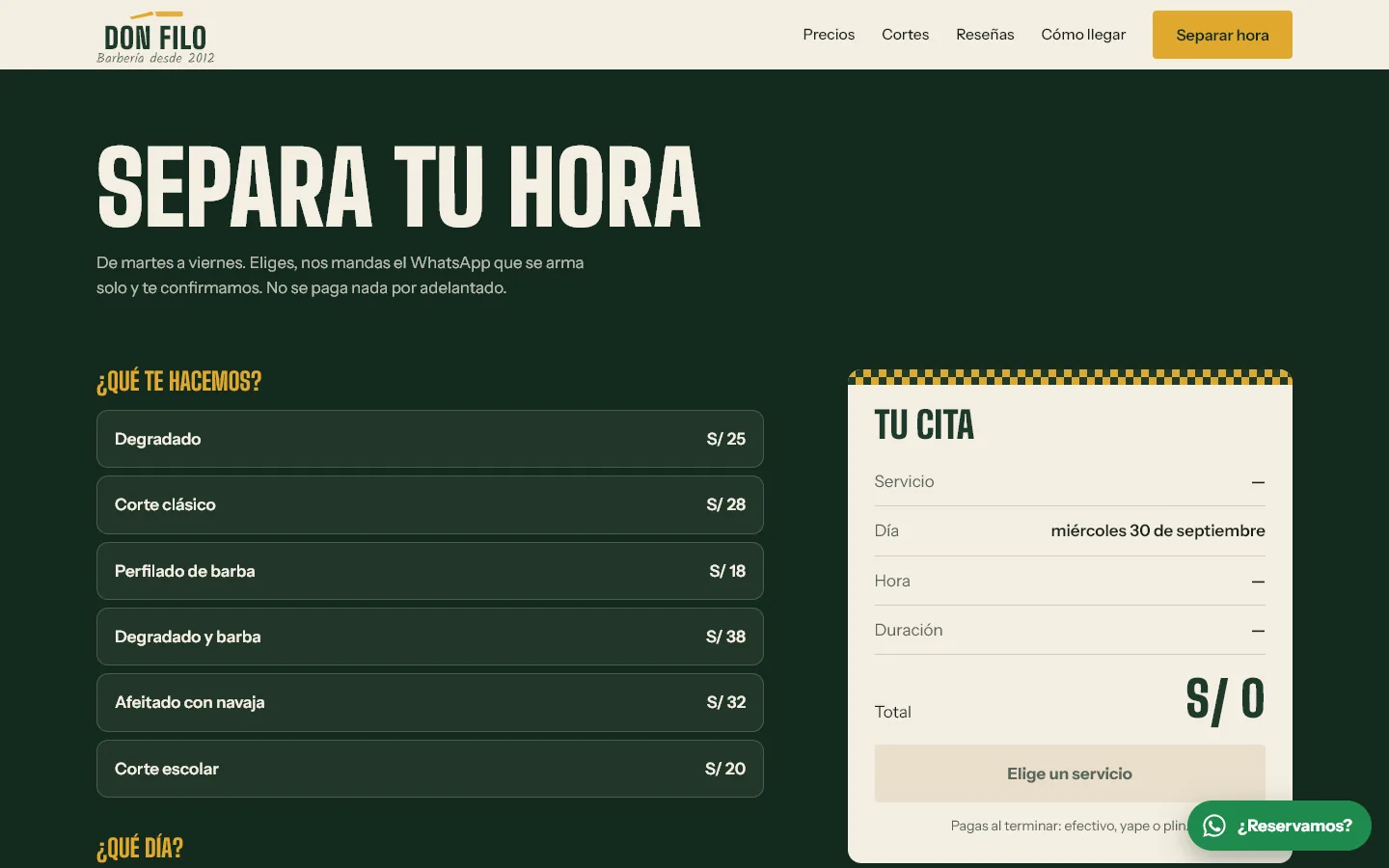
Task: Choose Corte clásico for S/ 28
Action: pyautogui.click(x=430, y=504)
